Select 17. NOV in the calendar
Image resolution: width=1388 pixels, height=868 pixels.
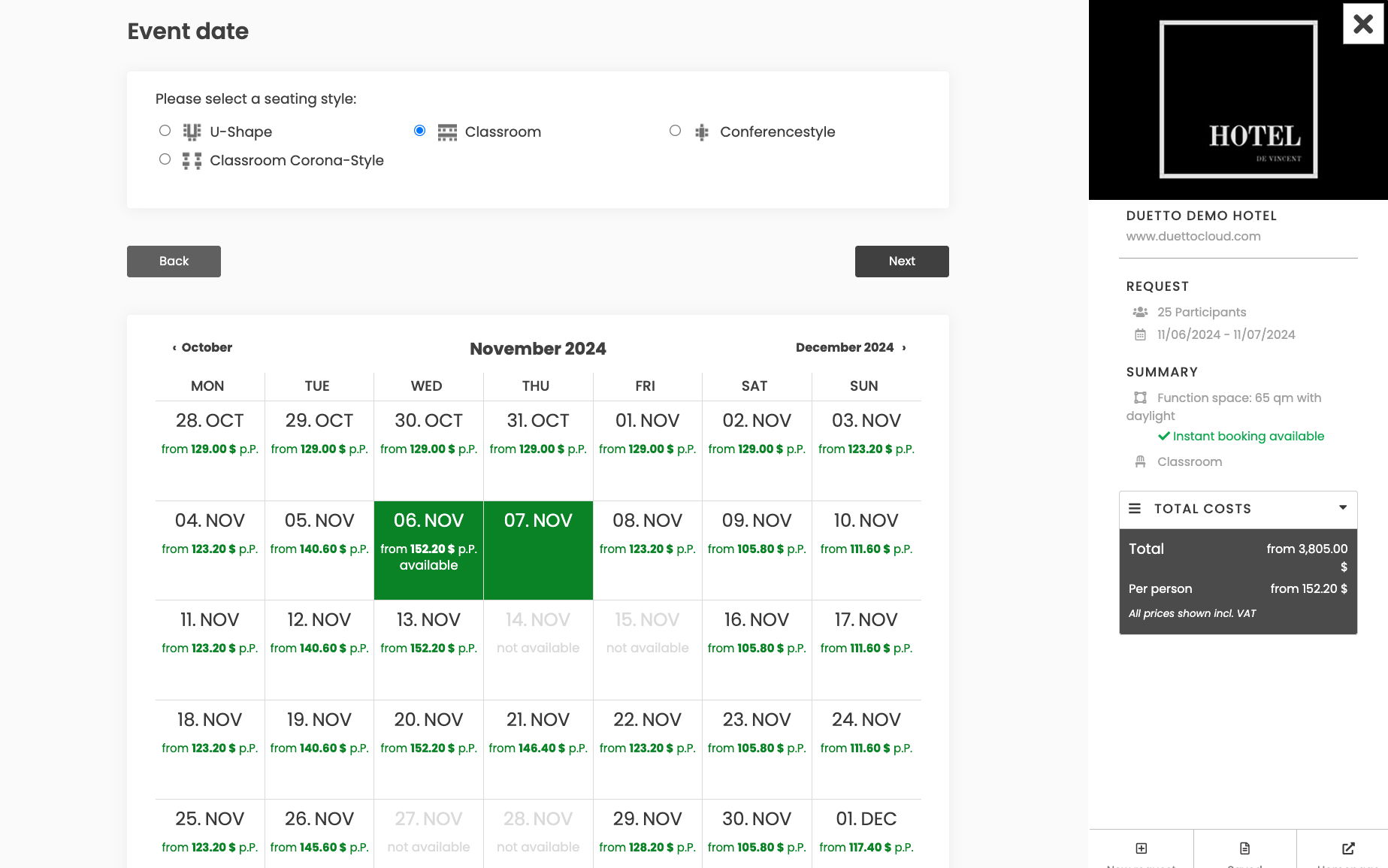[x=866, y=650]
